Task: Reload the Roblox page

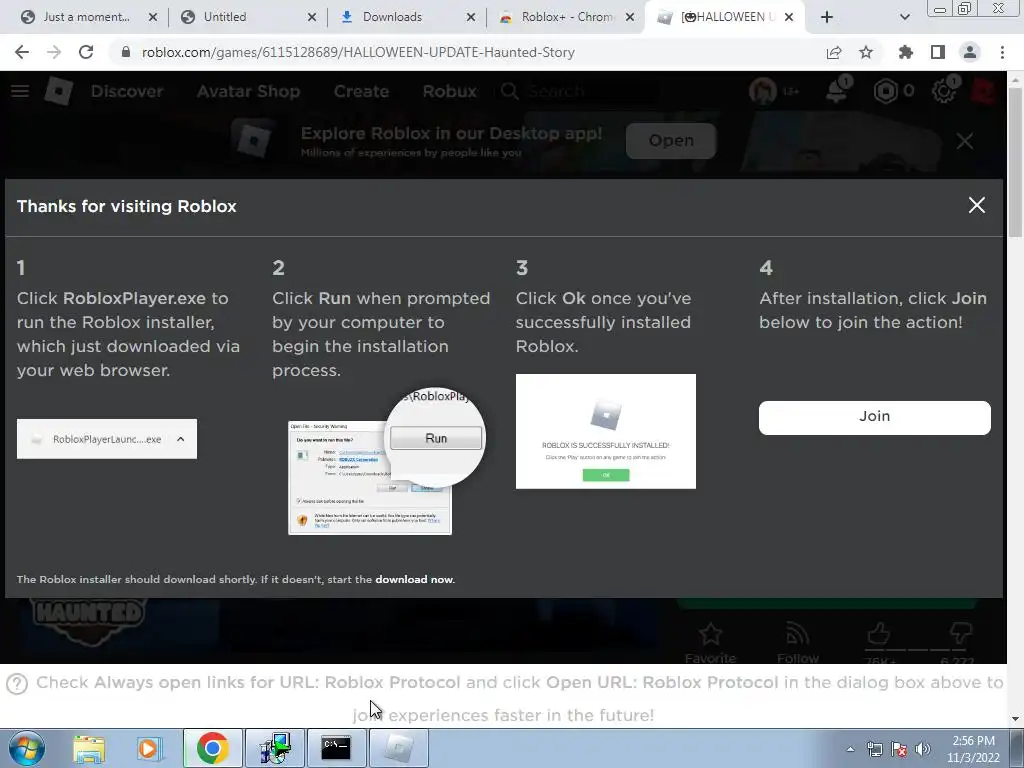Action: (x=86, y=52)
